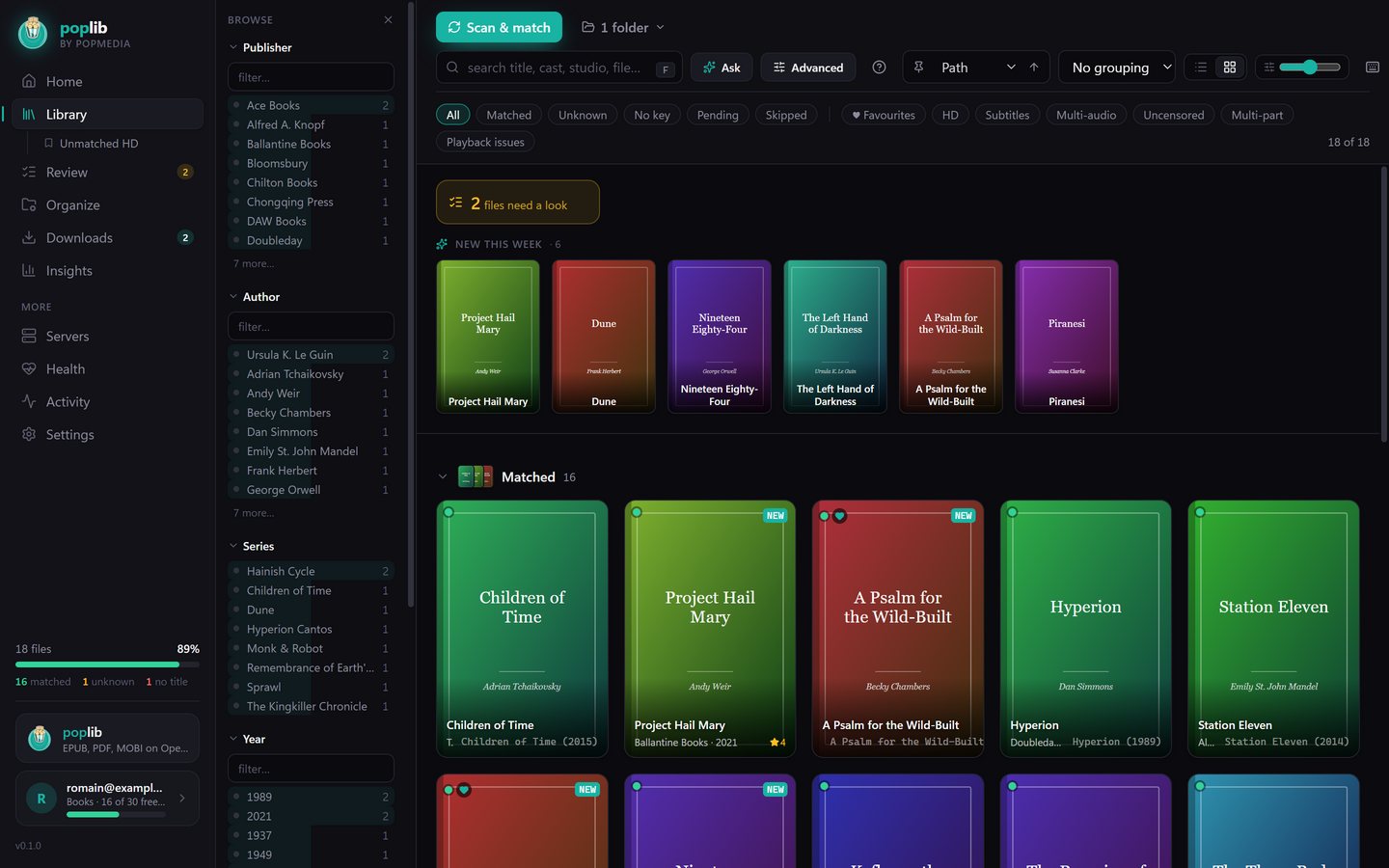
Task: Close the Browse panel
Action: [x=388, y=19]
